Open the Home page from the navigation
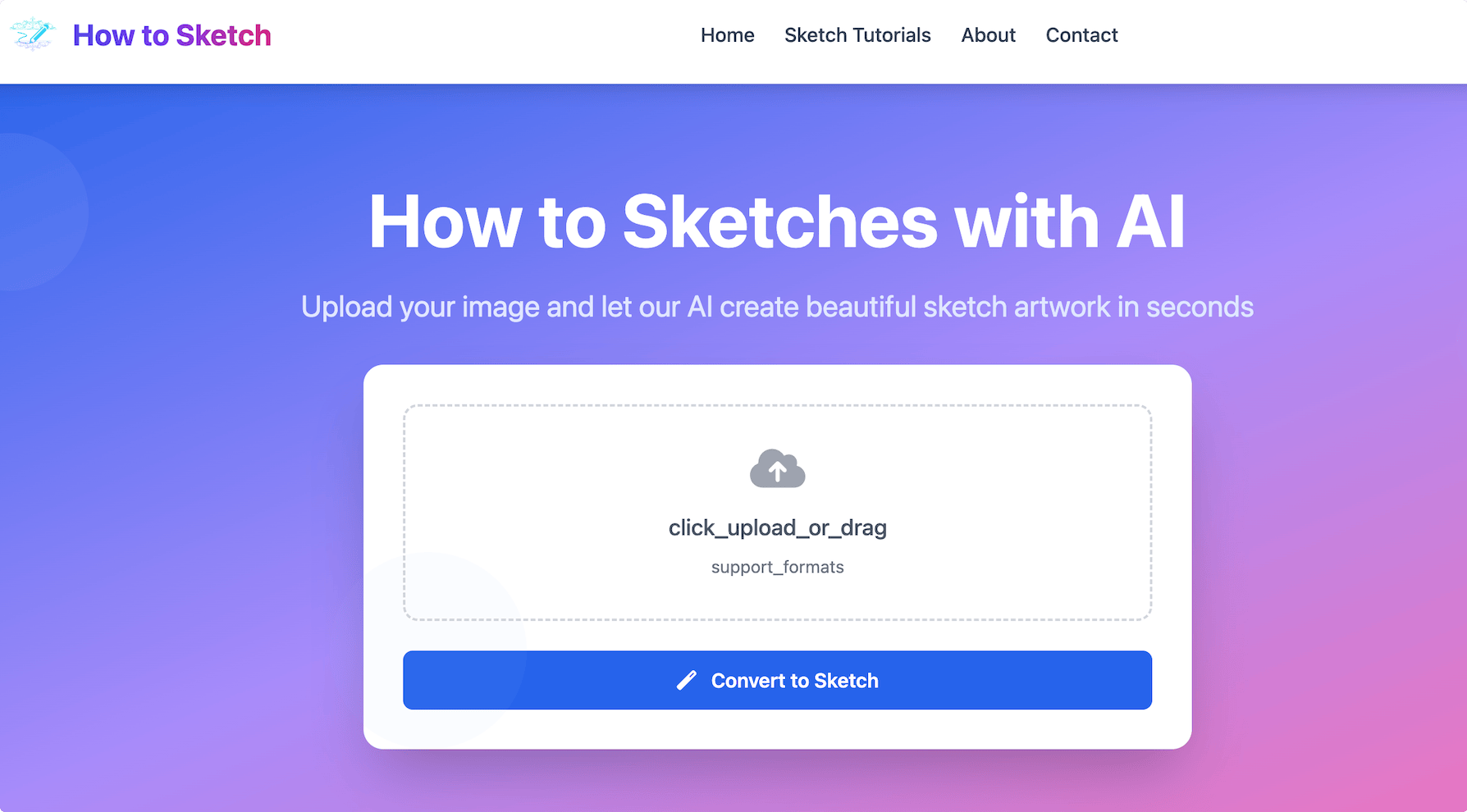The height and width of the screenshot is (812, 1467). pyautogui.click(x=727, y=35)
